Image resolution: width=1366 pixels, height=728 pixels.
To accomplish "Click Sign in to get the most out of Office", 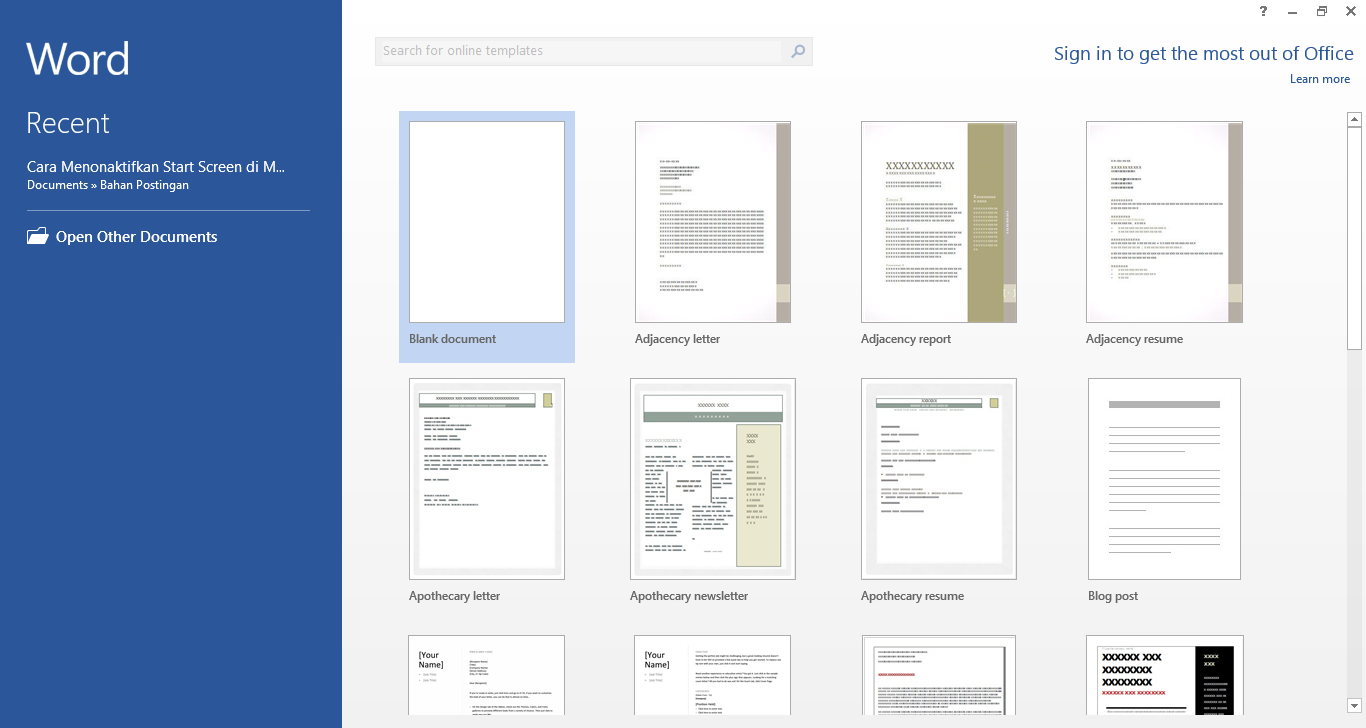I will 1204,54.
